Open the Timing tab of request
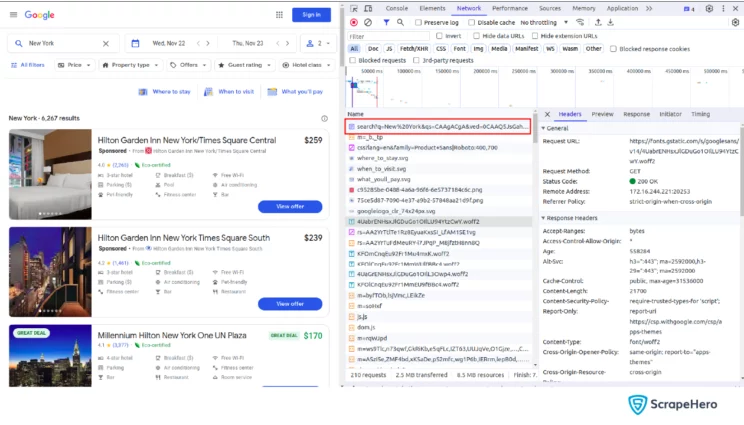Screen dimensions: 744x425 coord(700,114)
